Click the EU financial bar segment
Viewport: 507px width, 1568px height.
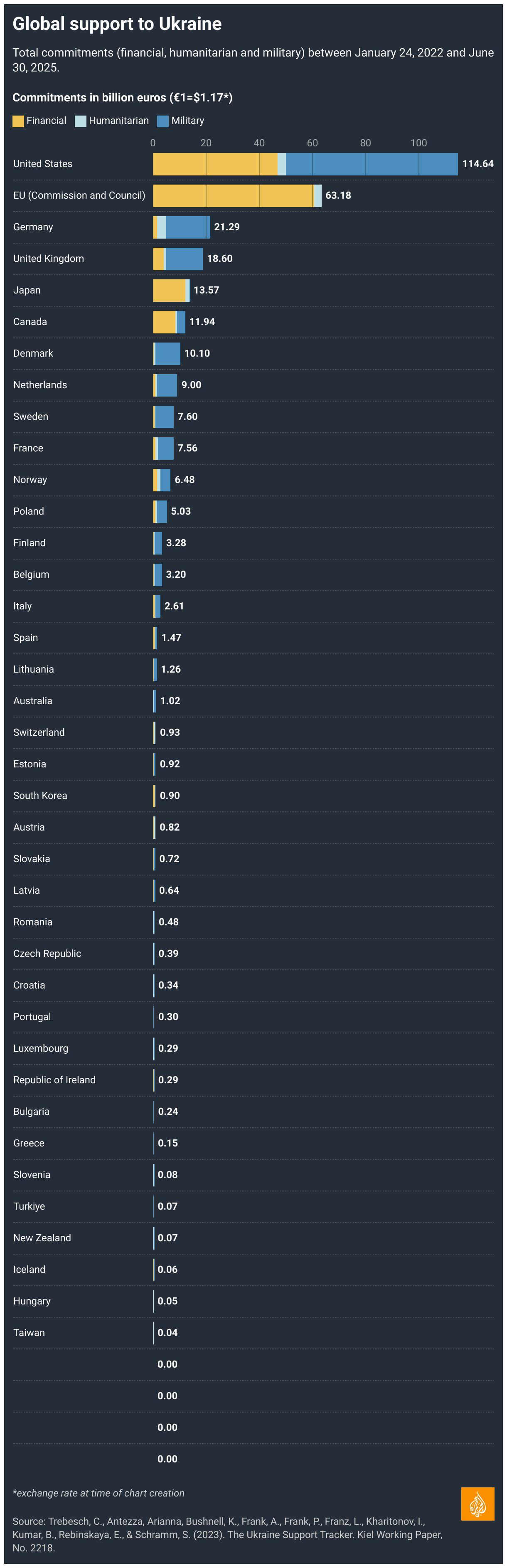pyautogui.click(x=232, y=195)
